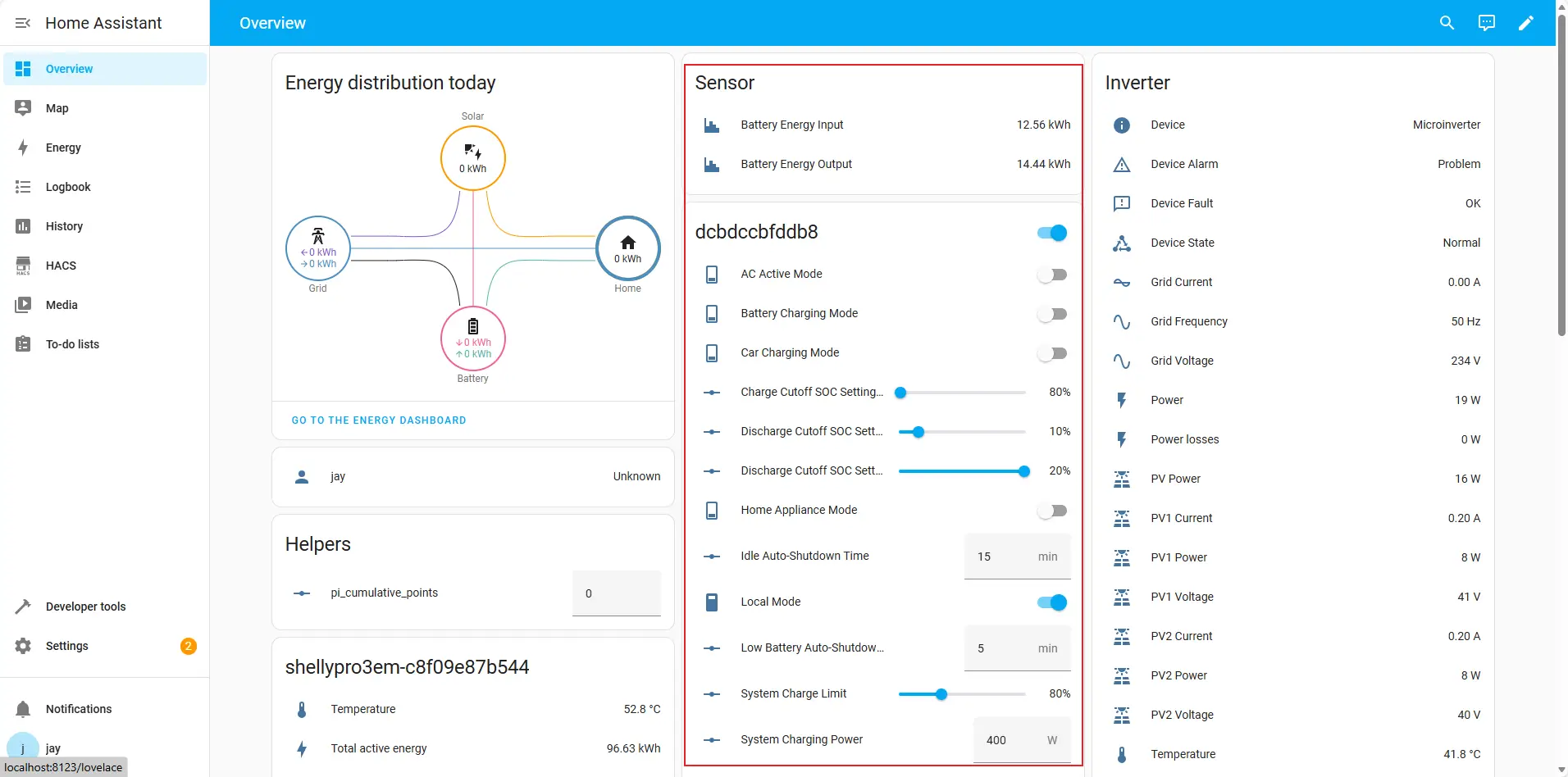This screenshot has height=777, width=1568.
Task: Open Developer tools in the sidebar
Action: pos(85,607)
